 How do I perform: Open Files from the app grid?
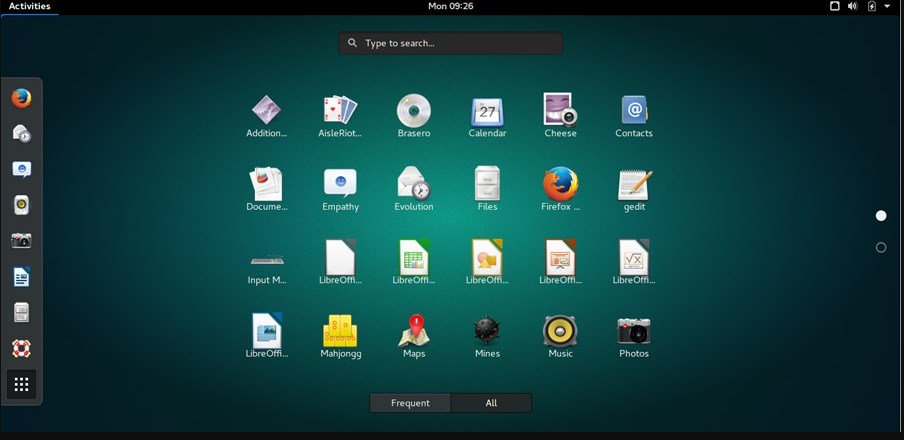487,189
